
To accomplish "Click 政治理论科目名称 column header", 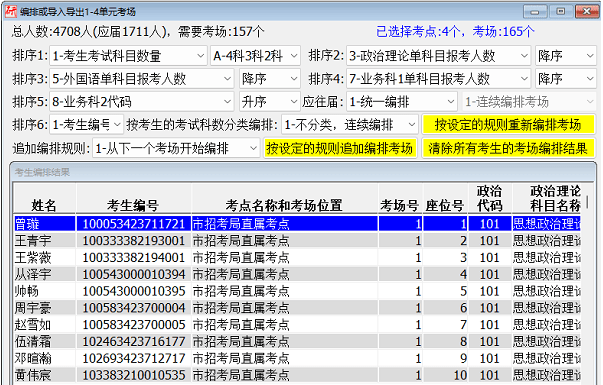I will tap(547, 198).
